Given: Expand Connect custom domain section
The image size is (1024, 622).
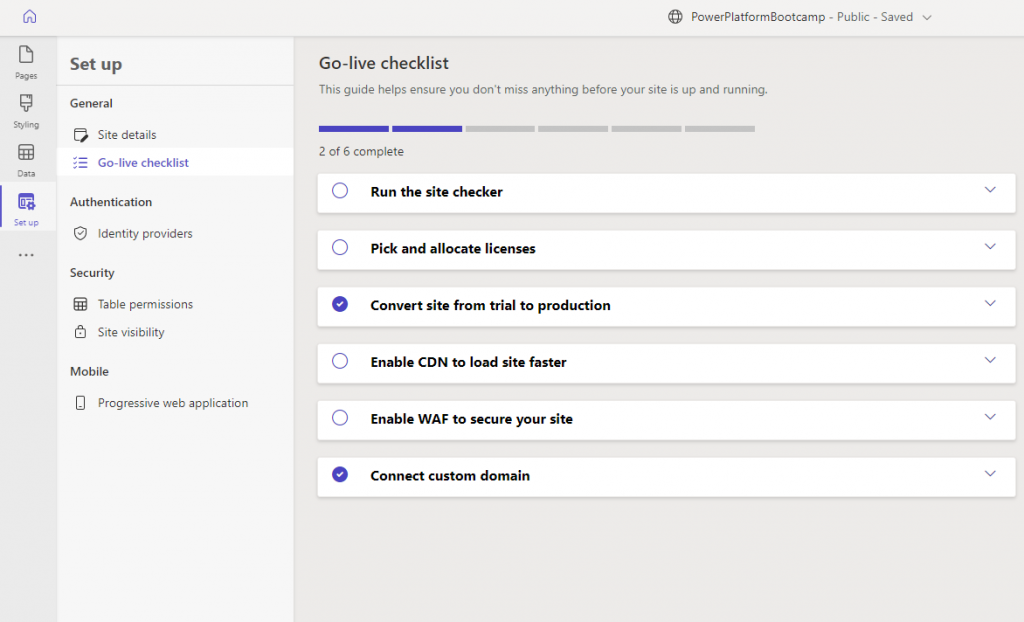Looking at the screenshot, I should 990,474.
